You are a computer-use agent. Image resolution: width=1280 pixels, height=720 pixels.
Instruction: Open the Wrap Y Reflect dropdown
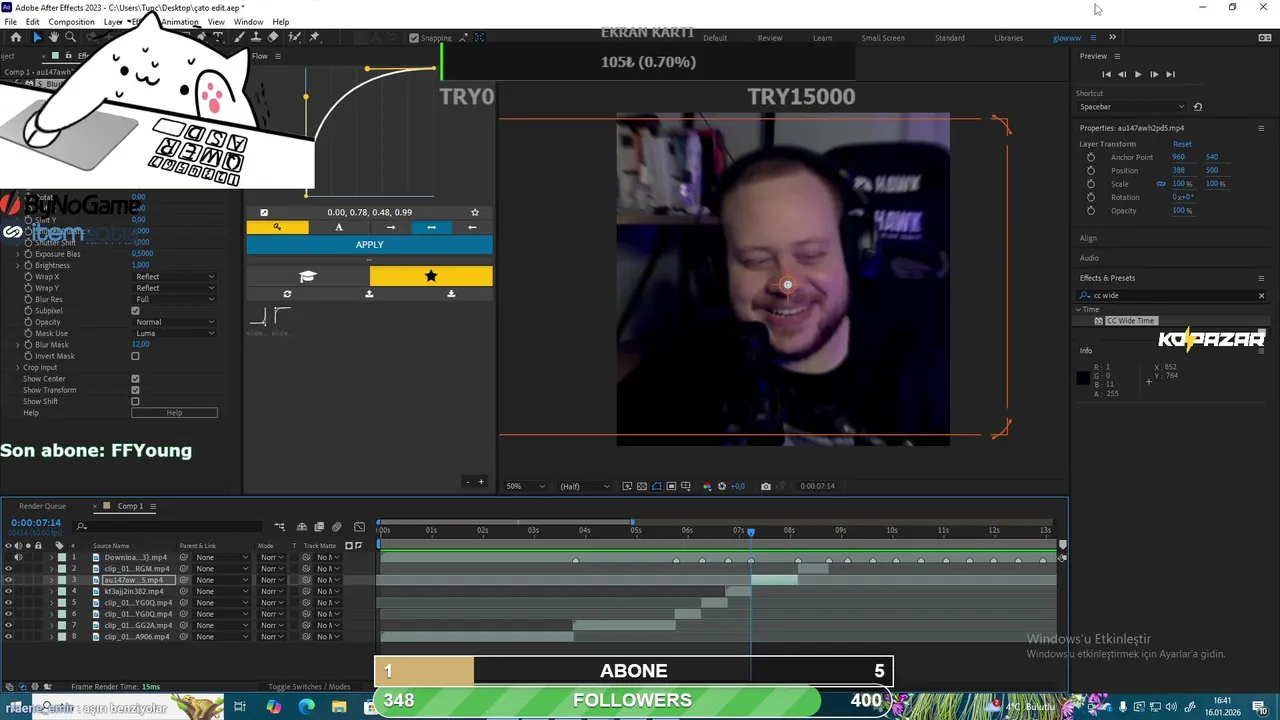coord(174,288)
